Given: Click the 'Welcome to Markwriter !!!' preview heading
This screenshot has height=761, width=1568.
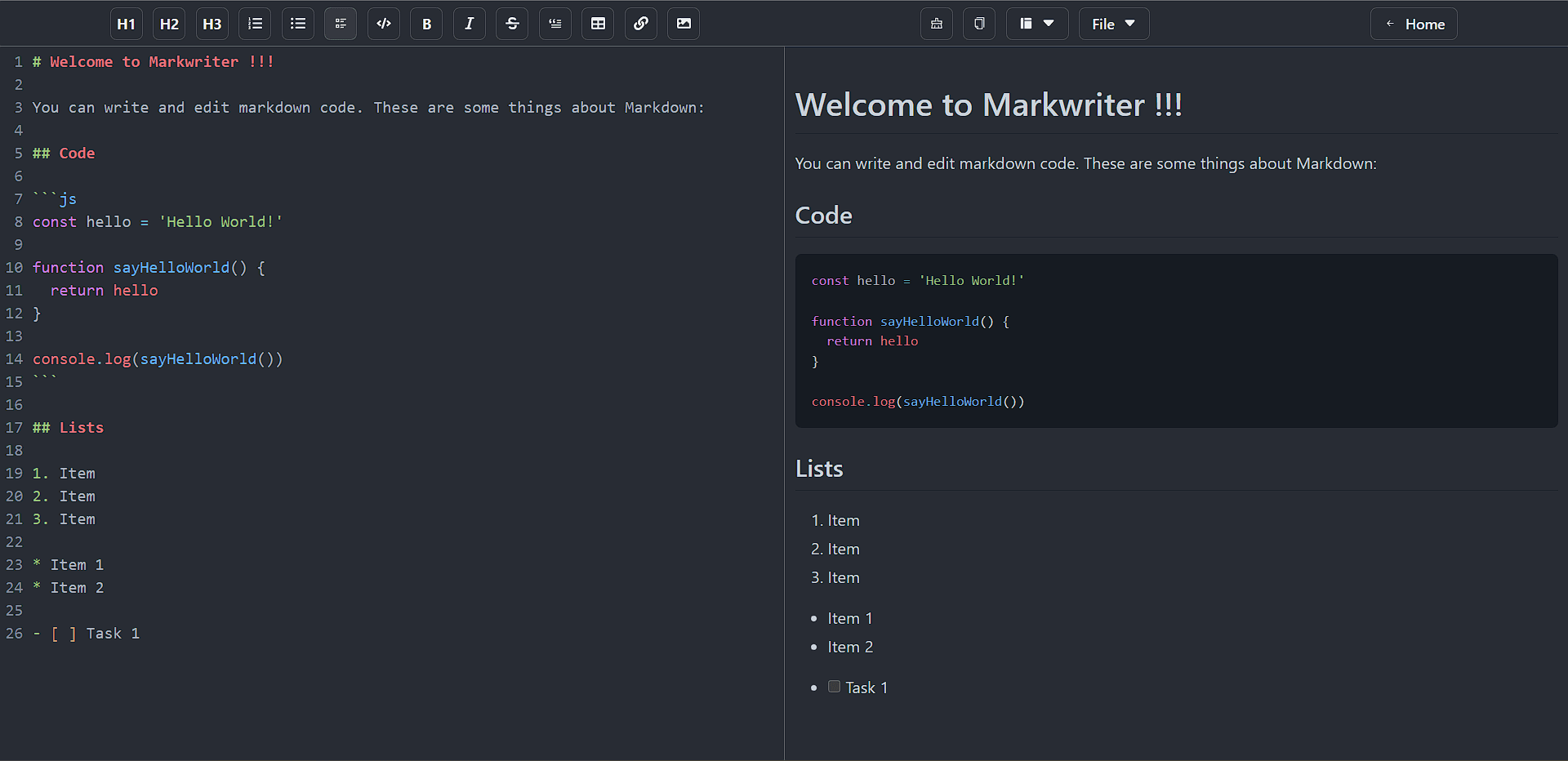Looking at the screenshot, I should (x=989, y=105).
